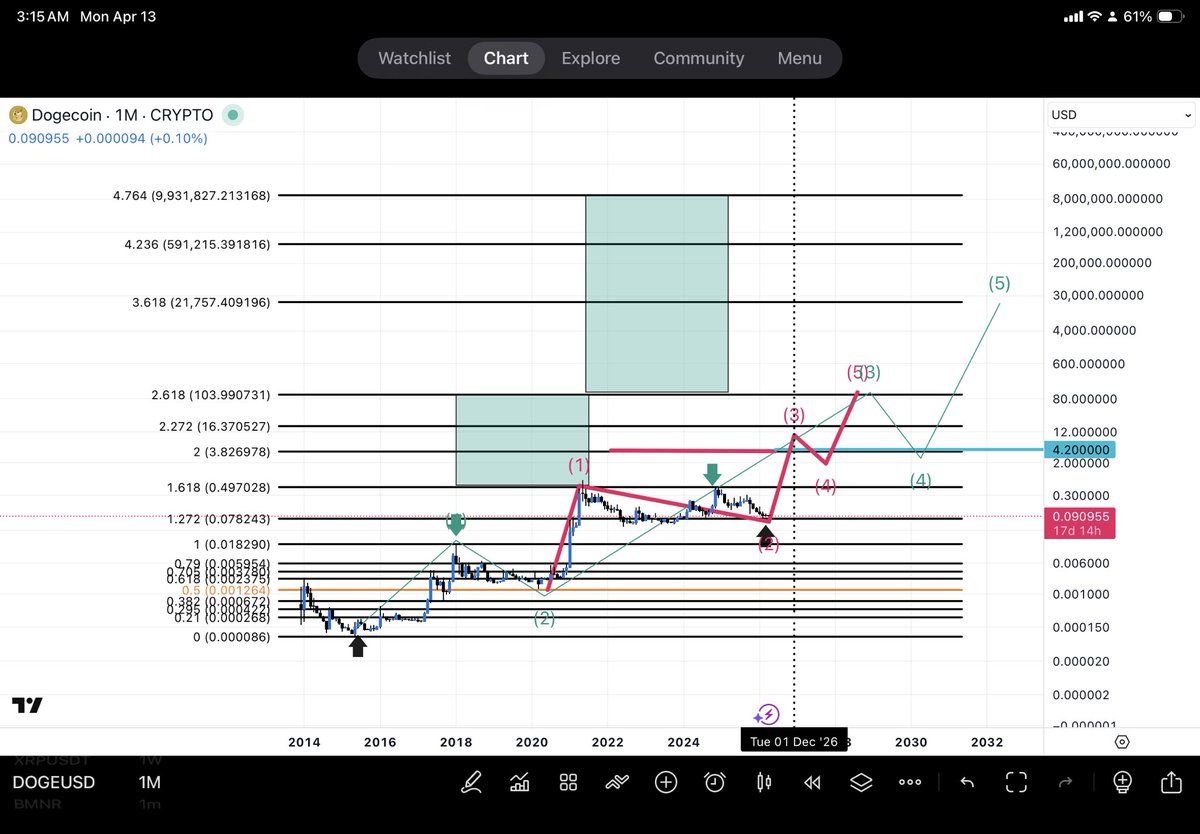The height and width of the screenshot is (834, 1200).
Task: Open the drawing tools pencil icon
Action: pyautogui.click(x=471, y=782)
